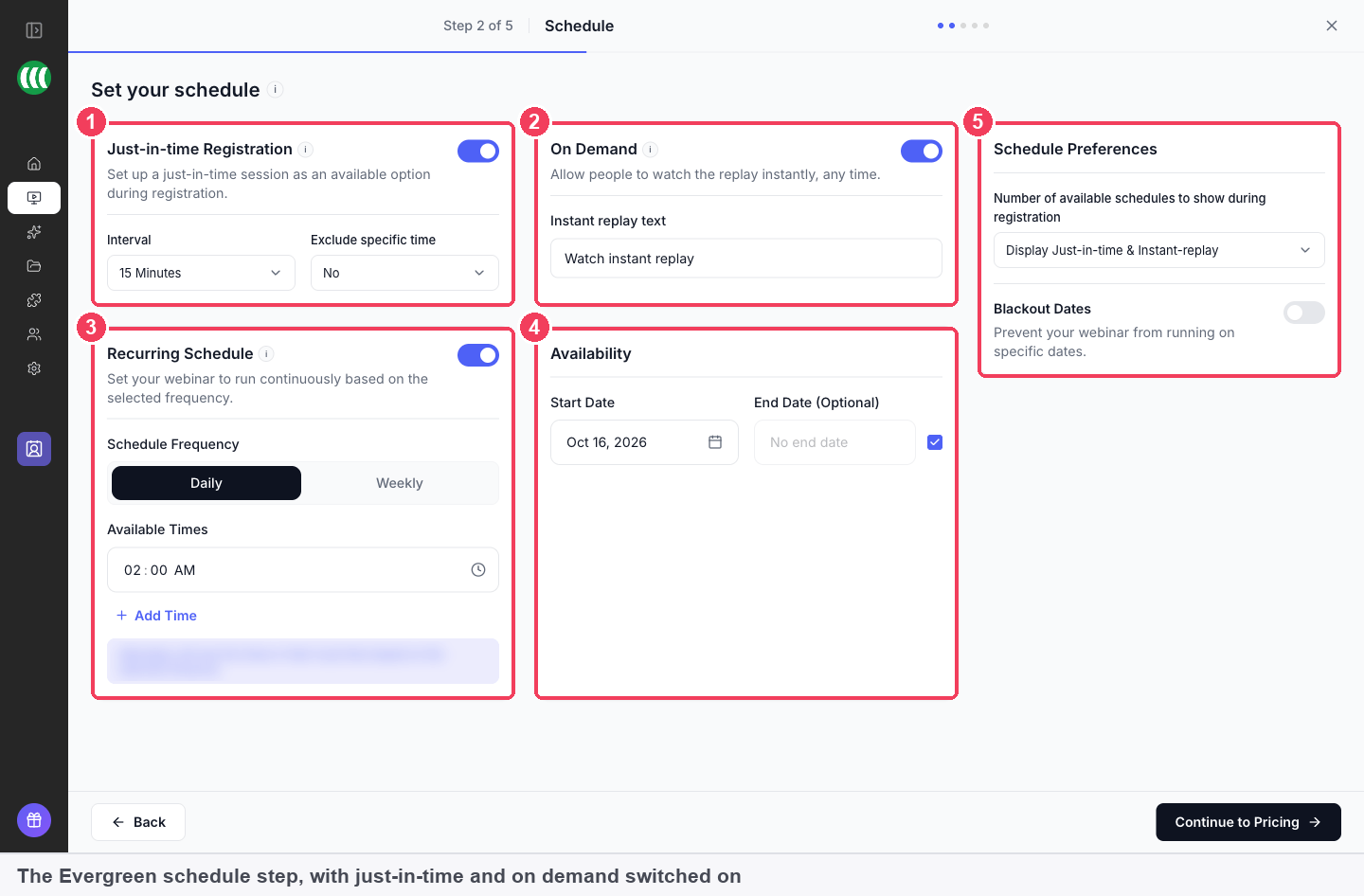
Task: Close the schedule wizard
Action: [1332, 26]
